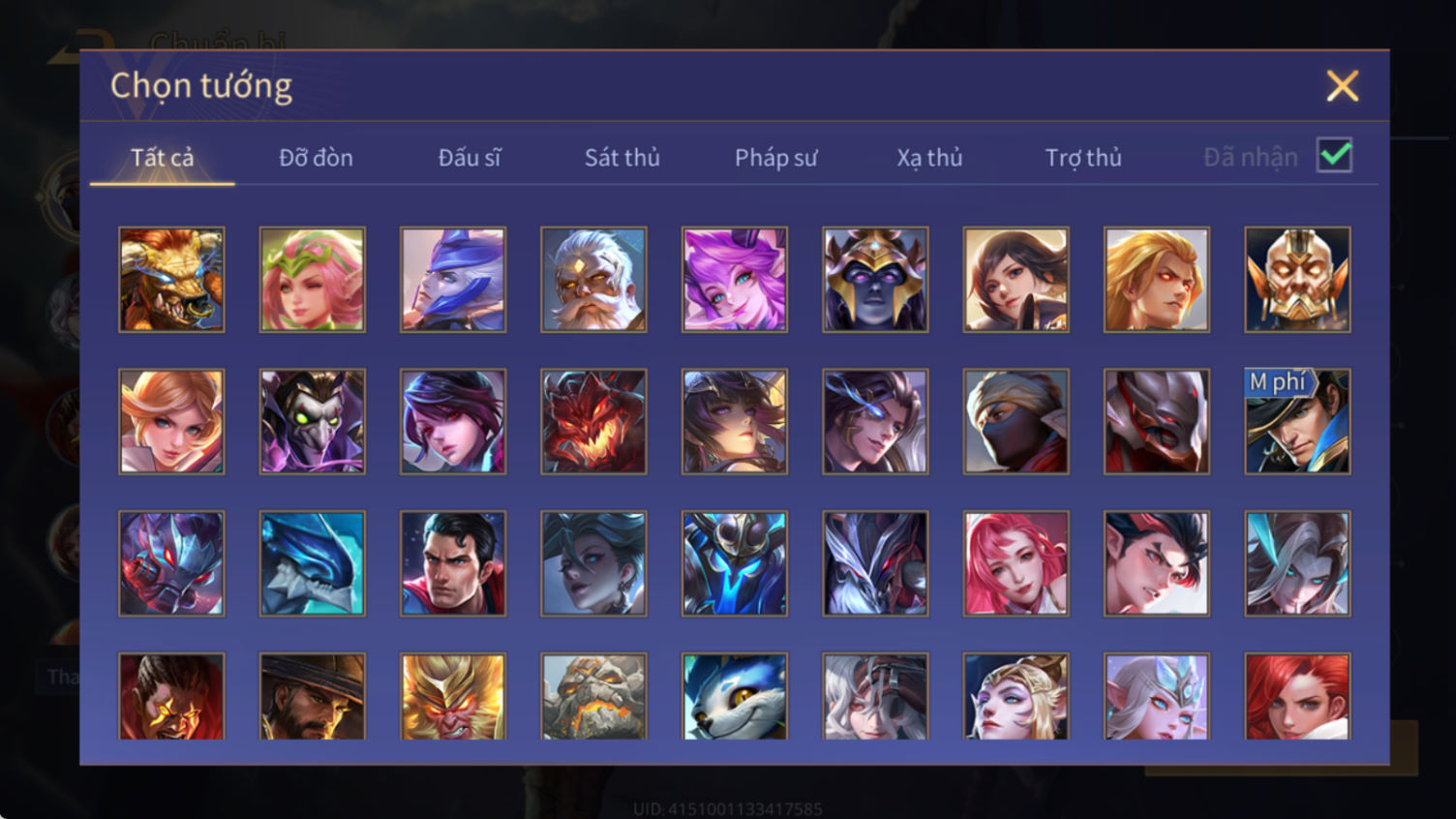The height and width of the screenshot is (819, 1456).
Task: Show the 'Sát thủ' heroes tab
Action: pyautogui.click(x=622, y=157)
